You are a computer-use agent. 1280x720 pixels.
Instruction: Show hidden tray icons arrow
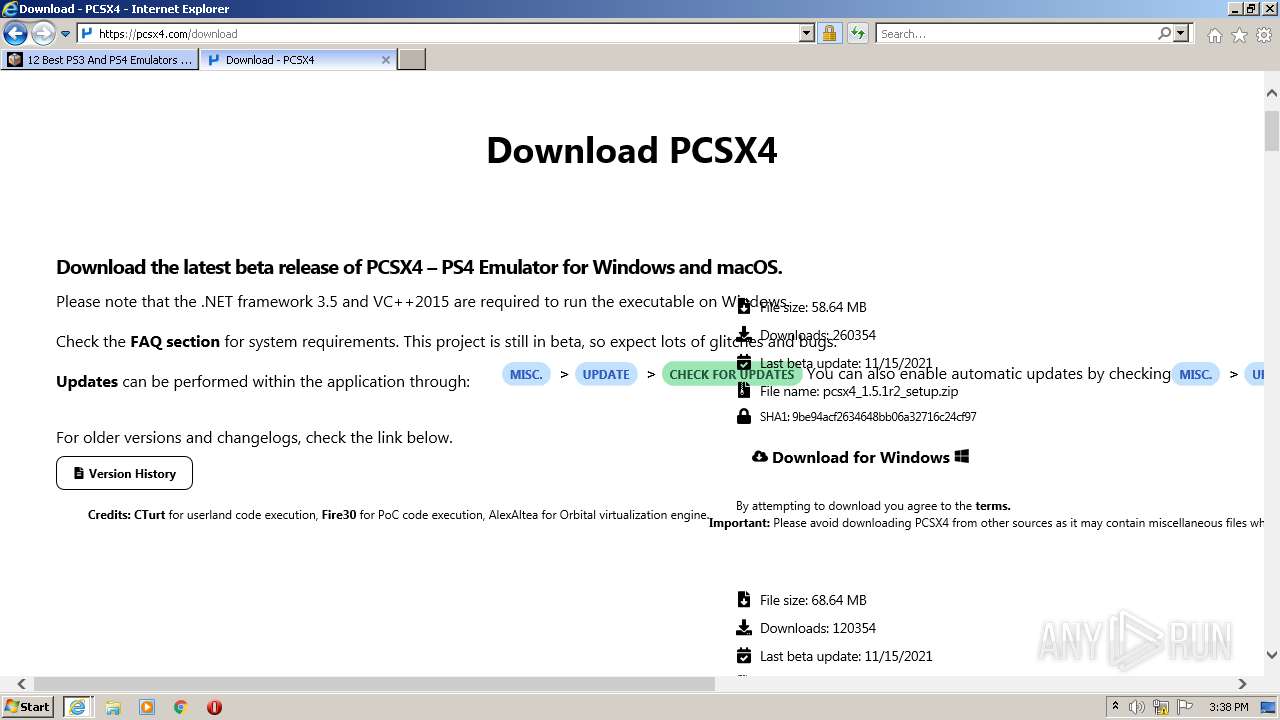1116,706
